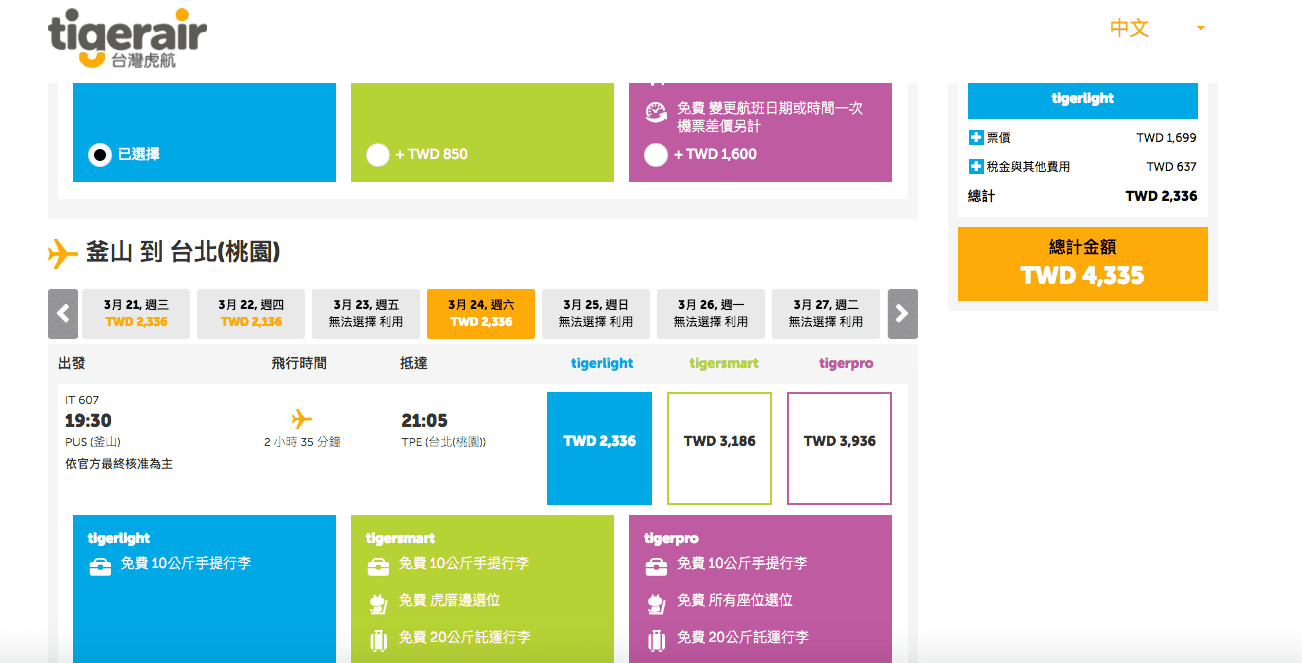Screen dimensions: 1302x663
Task: Choose the tigersmart TWD 3,186 fare
Action: [x=719, y=448]
